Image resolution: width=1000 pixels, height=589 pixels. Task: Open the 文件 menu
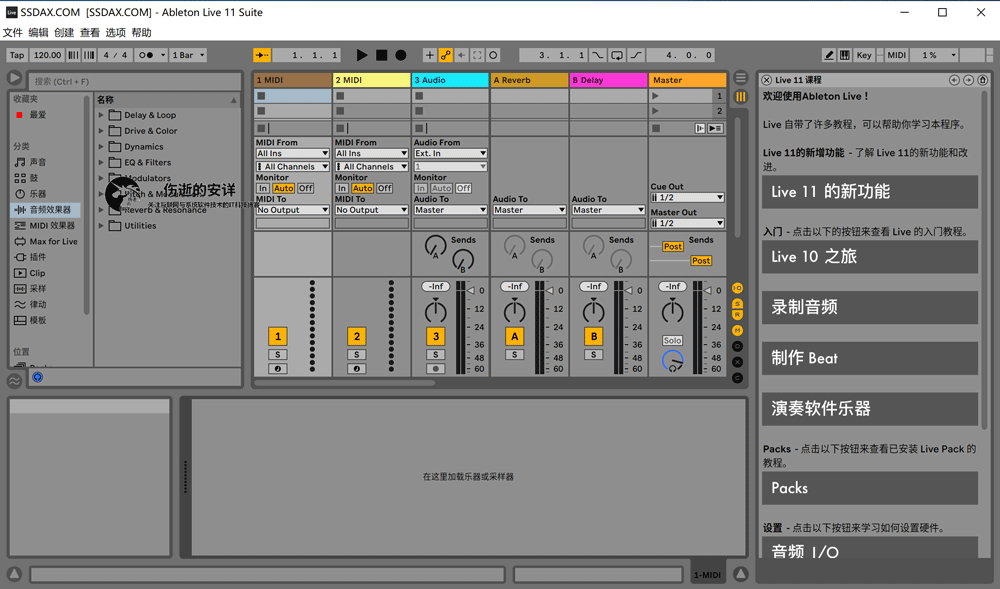pyautogui.click(x=13, y=33)
